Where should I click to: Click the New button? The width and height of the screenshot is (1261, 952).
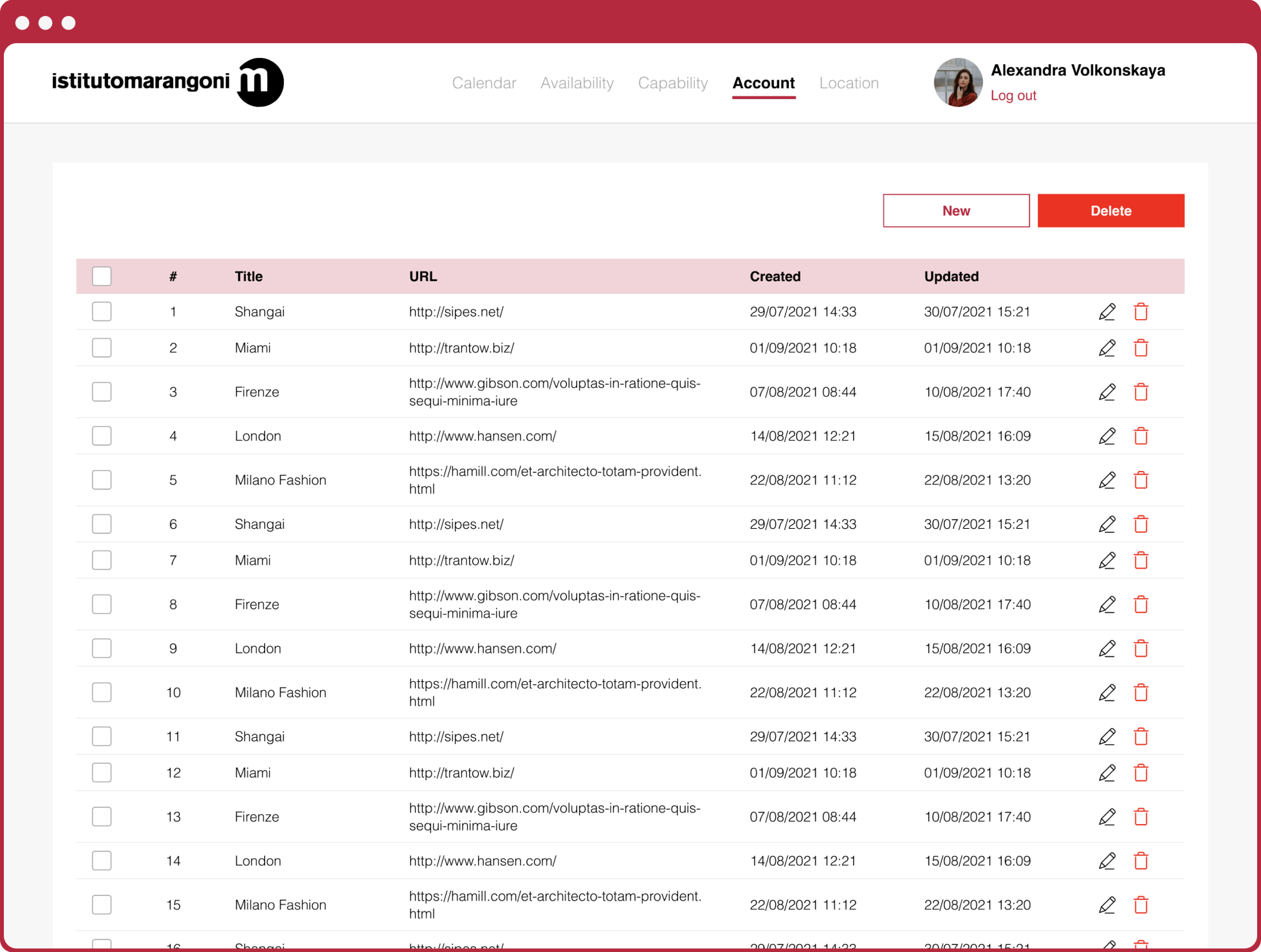(x=956, y=210)
